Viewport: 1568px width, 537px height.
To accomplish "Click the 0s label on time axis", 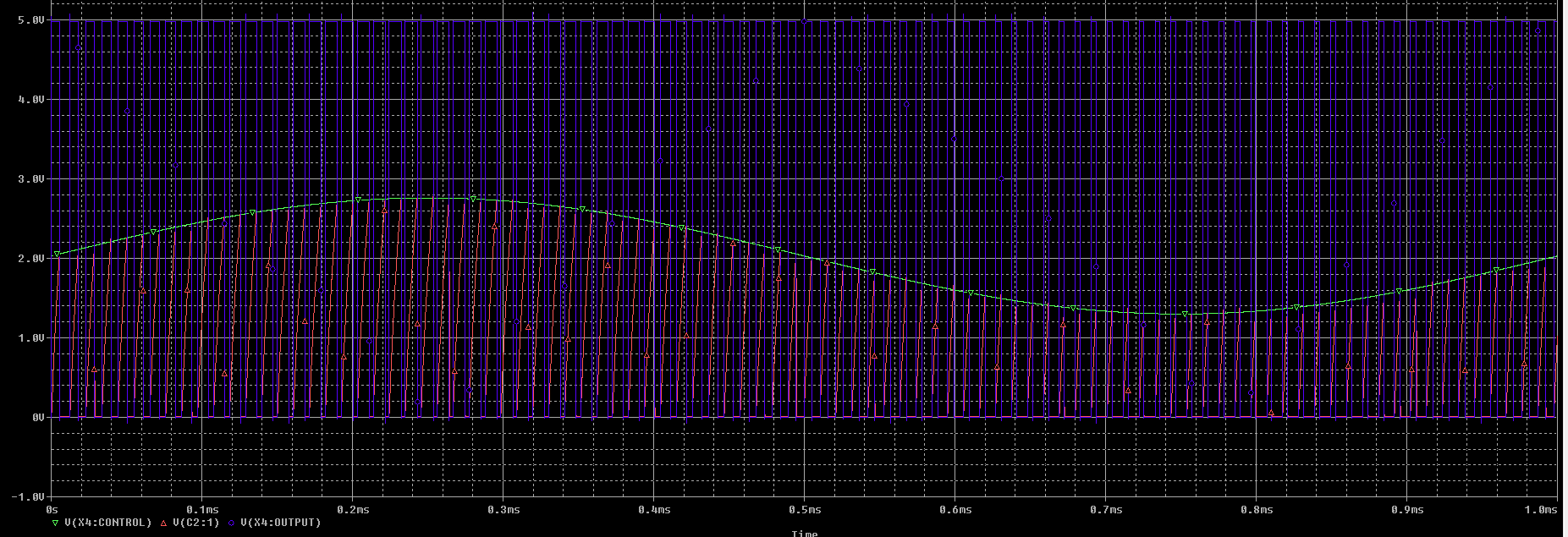I will [52, 510].
